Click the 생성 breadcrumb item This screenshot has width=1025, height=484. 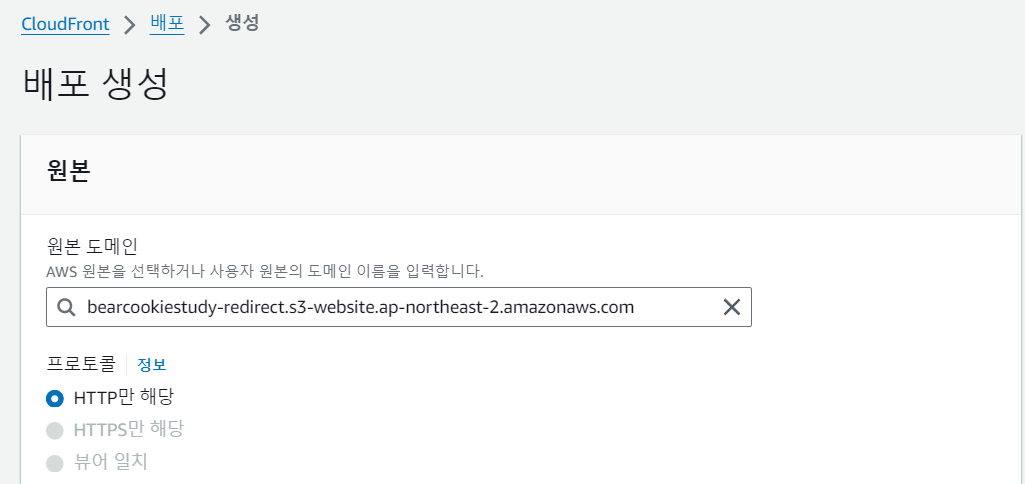tap(243, 24)
